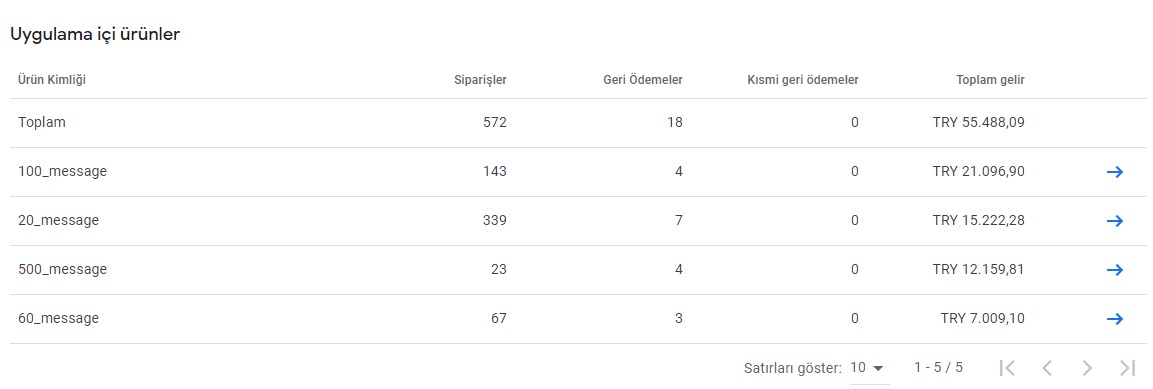This screenshot has height=389, width=1153.
Task: Select the 60_message product ID
Action: click(x=58, y=318)
